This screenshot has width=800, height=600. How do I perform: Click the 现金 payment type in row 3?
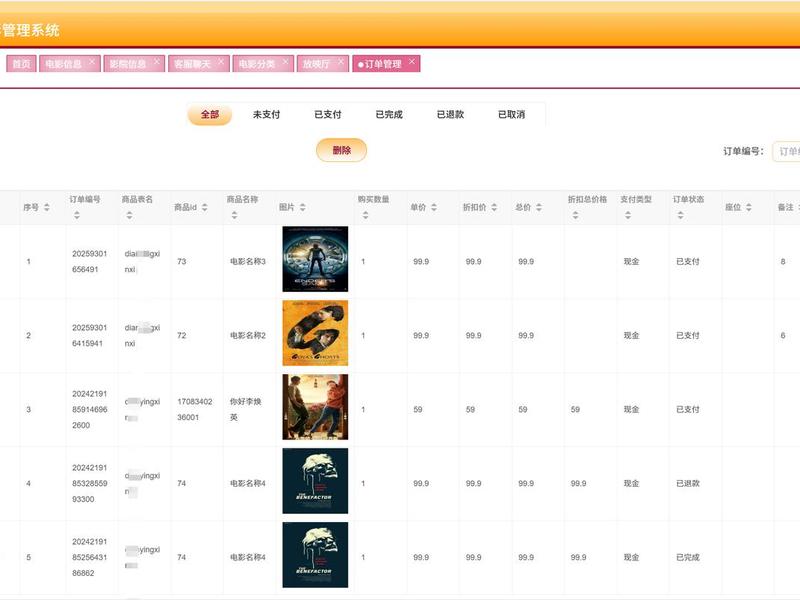click(x=631, y=409)
